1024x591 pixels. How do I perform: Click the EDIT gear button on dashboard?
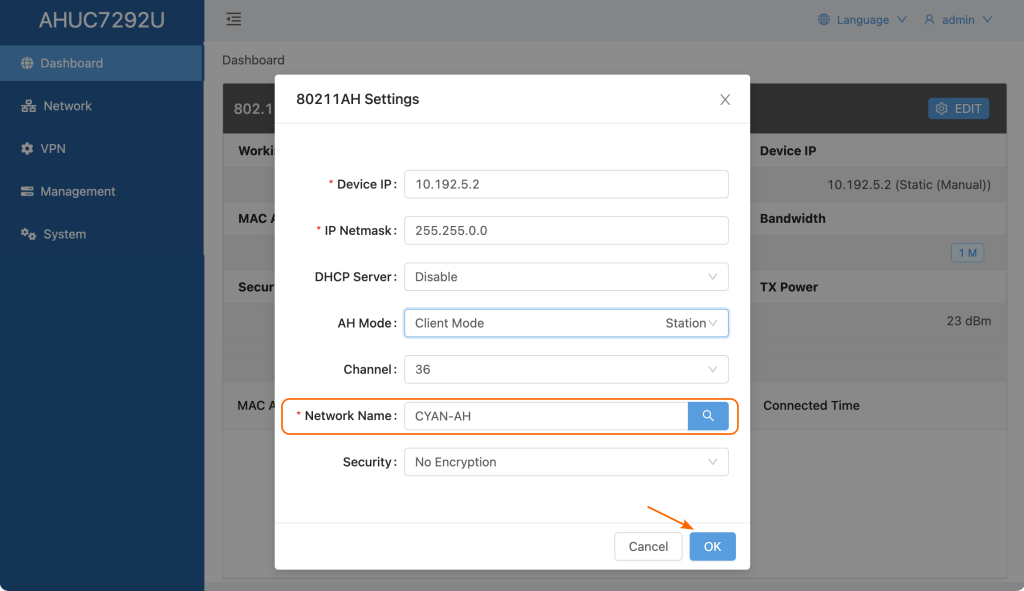[958, 108]
